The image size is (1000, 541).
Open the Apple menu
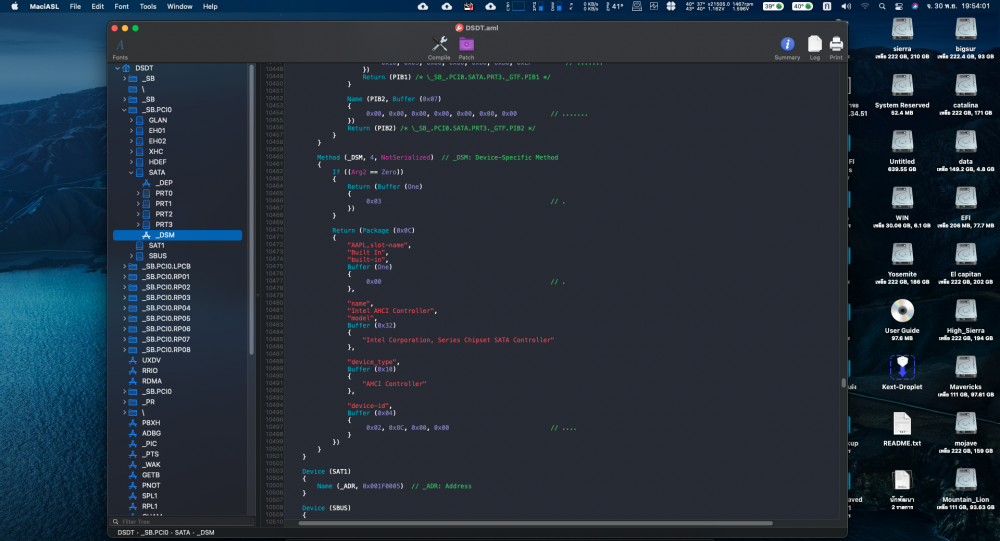pos(15,6)
